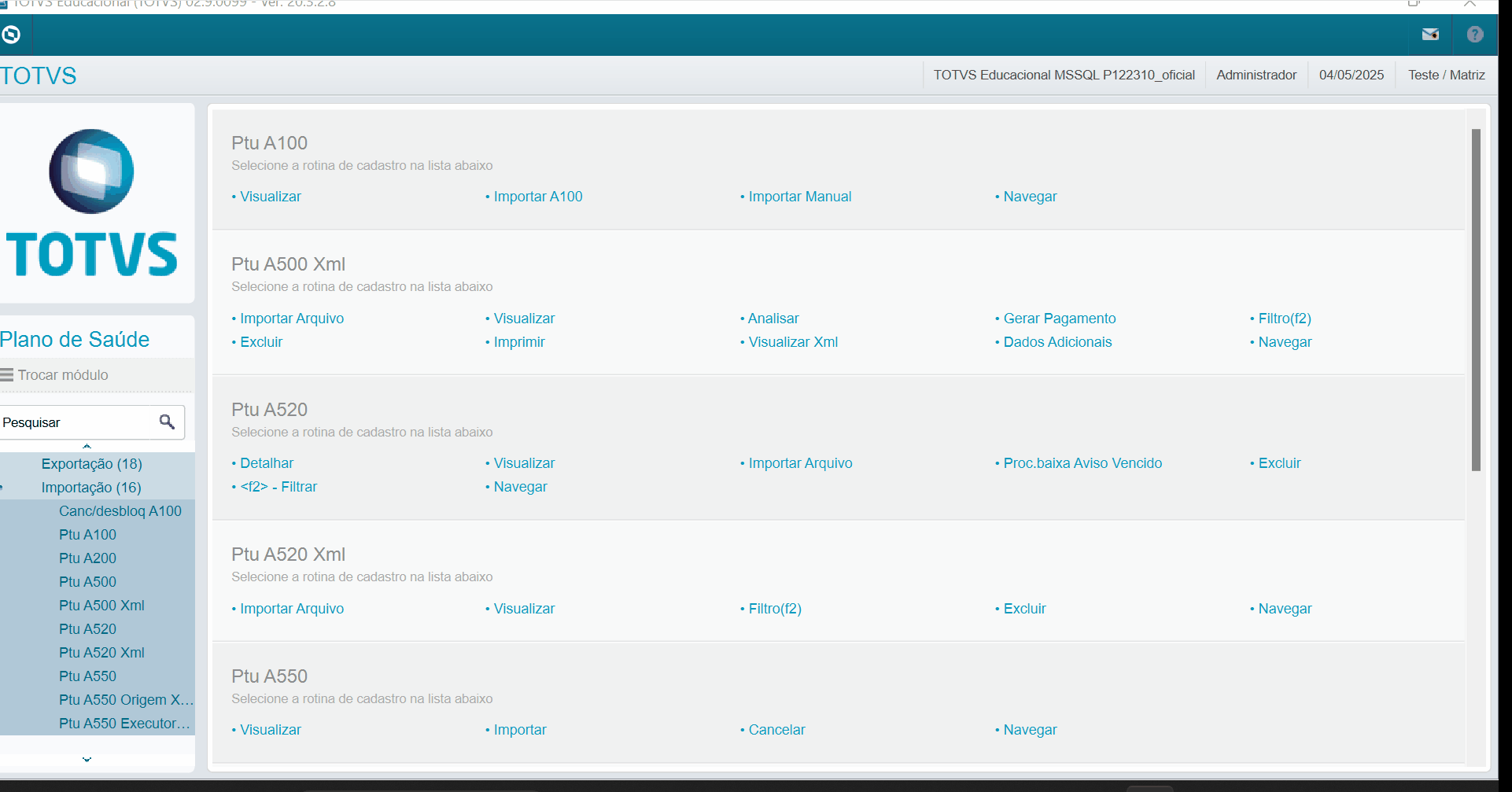Click Excluir under Ptu A500 Xml
Image resolution: width=1512 pixels, height=792 pixels.
[x=261, y=342]
